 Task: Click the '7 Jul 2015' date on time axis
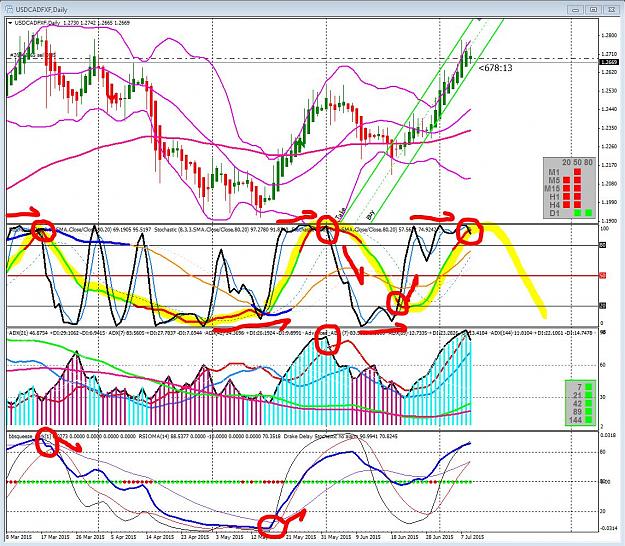(x=473, y=537)
